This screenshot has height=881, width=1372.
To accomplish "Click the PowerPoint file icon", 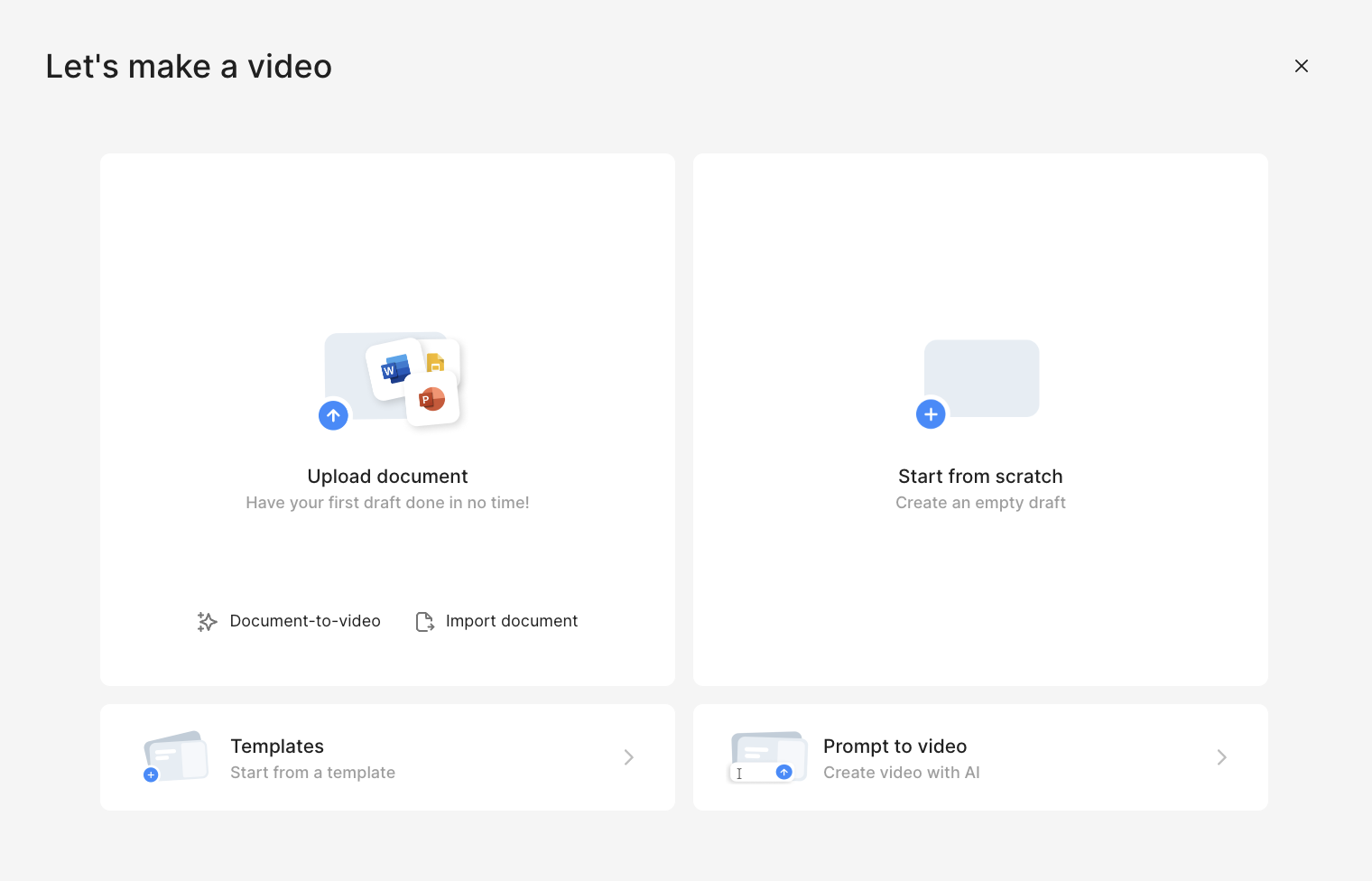I will coord(432,399).
